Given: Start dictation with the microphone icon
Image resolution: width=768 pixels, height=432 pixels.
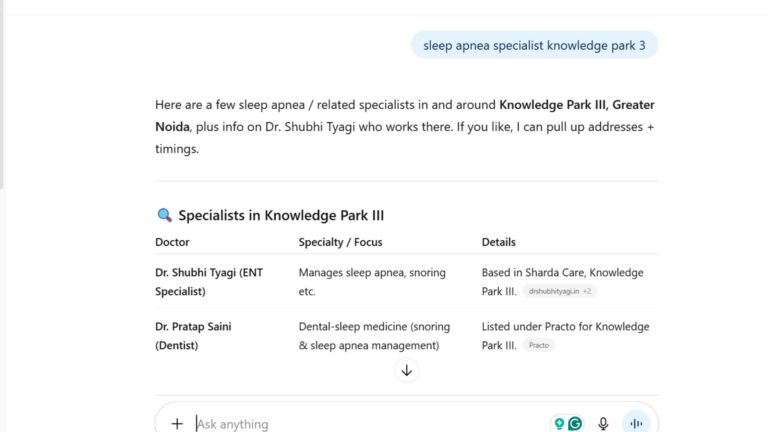Looking at the screenshot, I should pyautogui.click(x=603, y=423).
